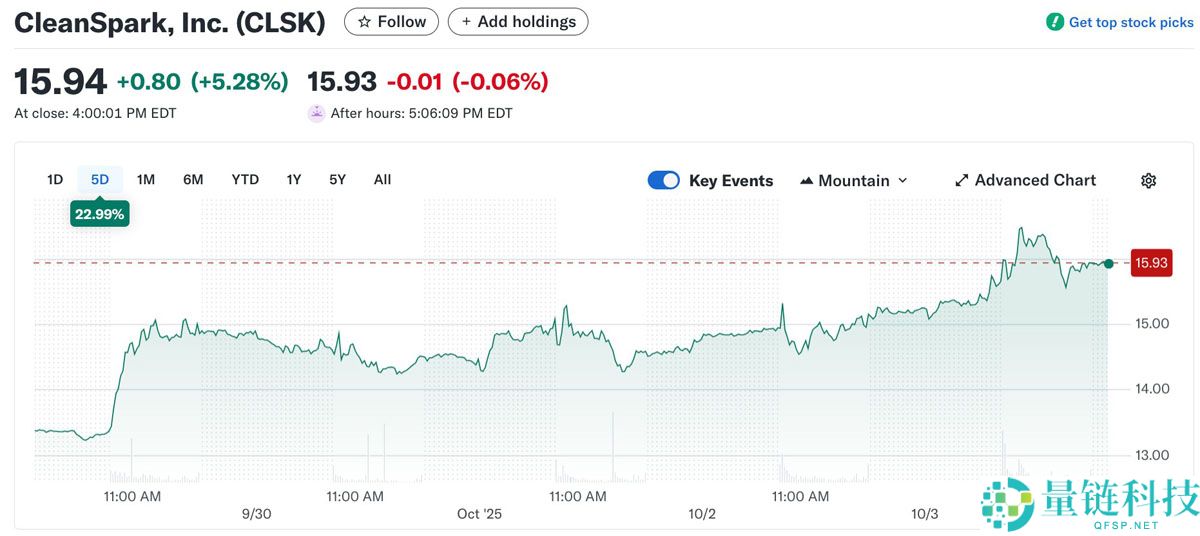
Task: Click the chart settings gear icon
Action: [1148, 181]
